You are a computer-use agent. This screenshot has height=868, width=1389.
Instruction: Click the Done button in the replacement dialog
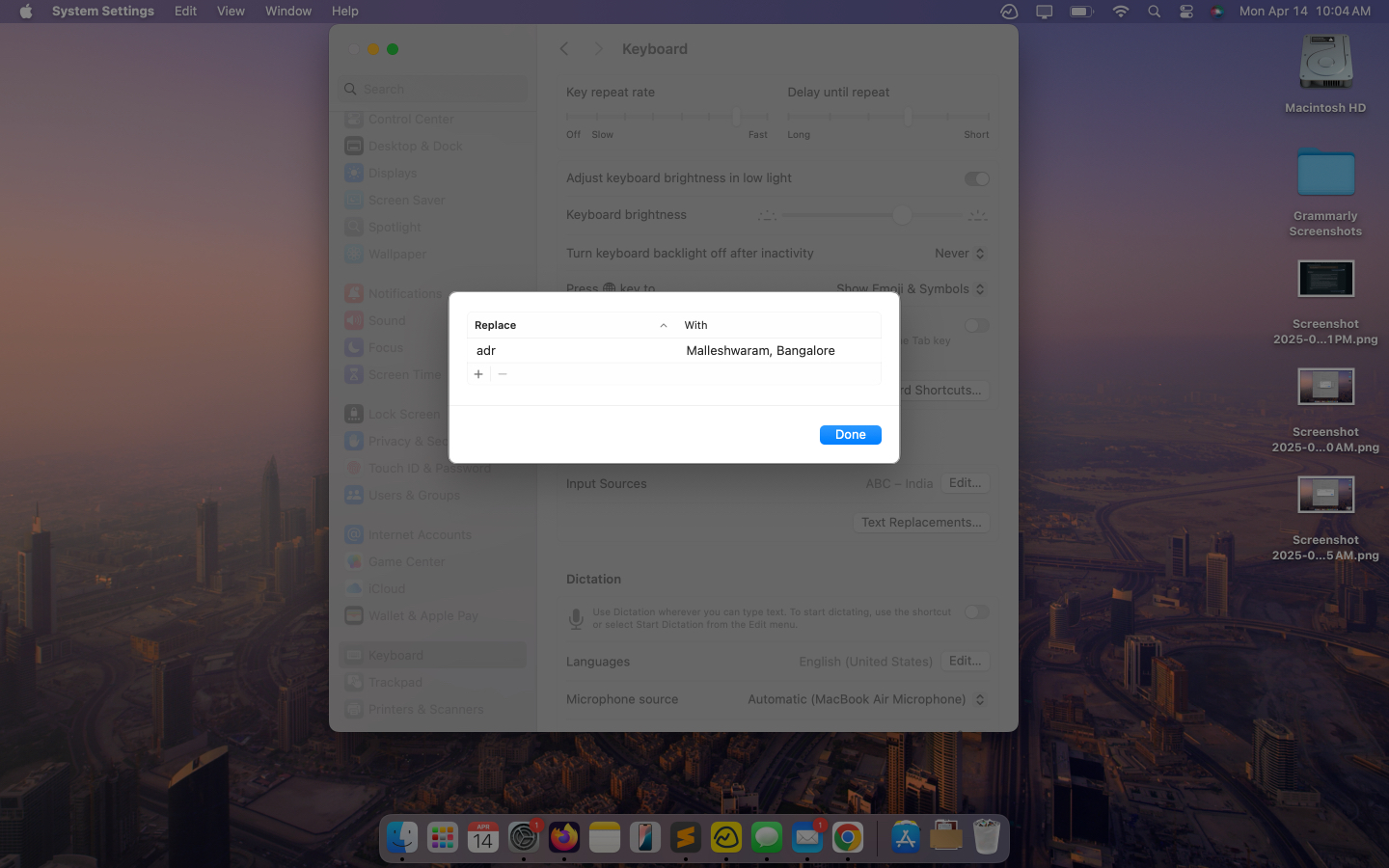pyautogui.click(x=850, y=434)
